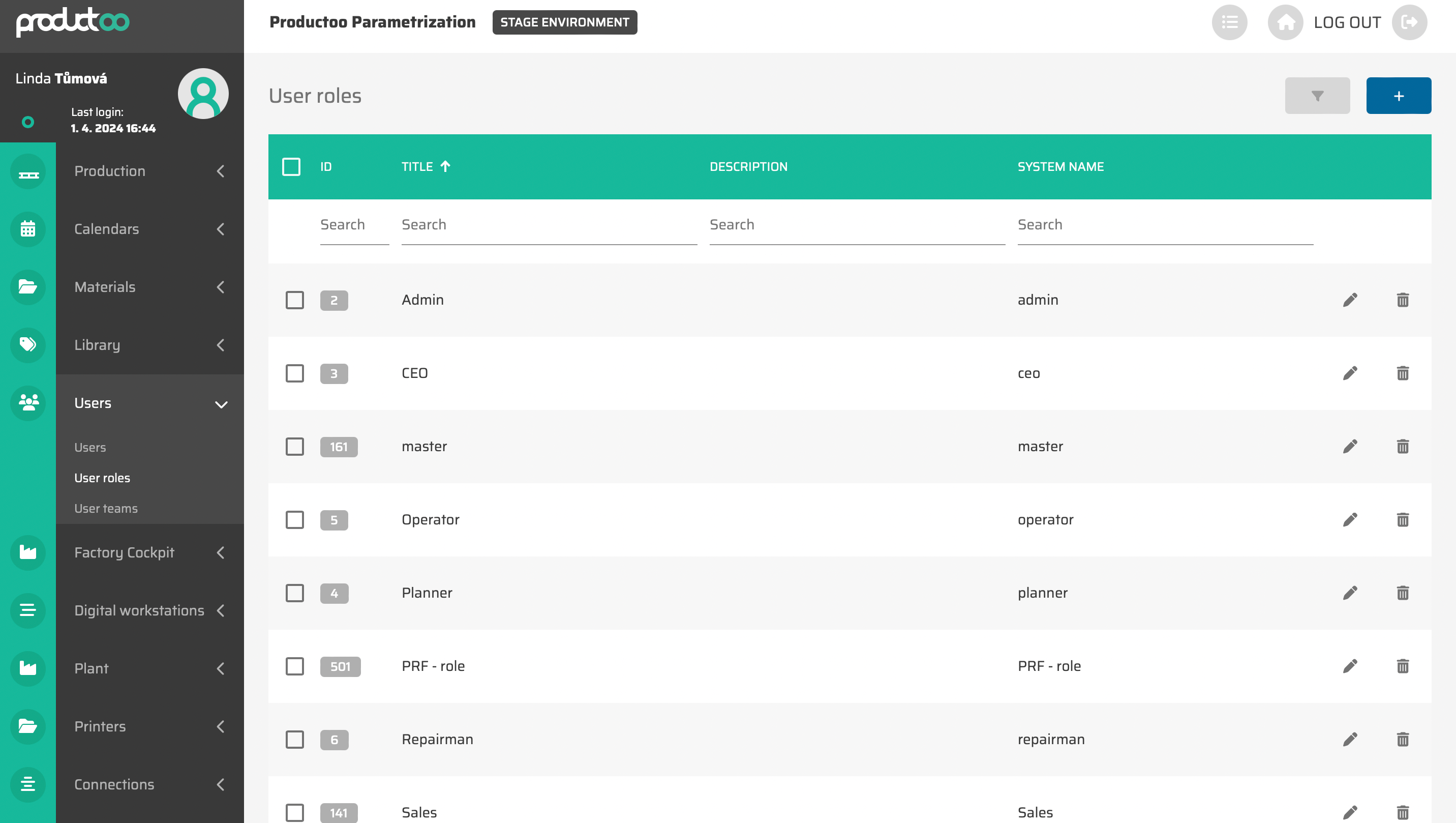Open the list menu icon in header
The height and width of the screenshot is (823, 1456).
[1229, 22]
